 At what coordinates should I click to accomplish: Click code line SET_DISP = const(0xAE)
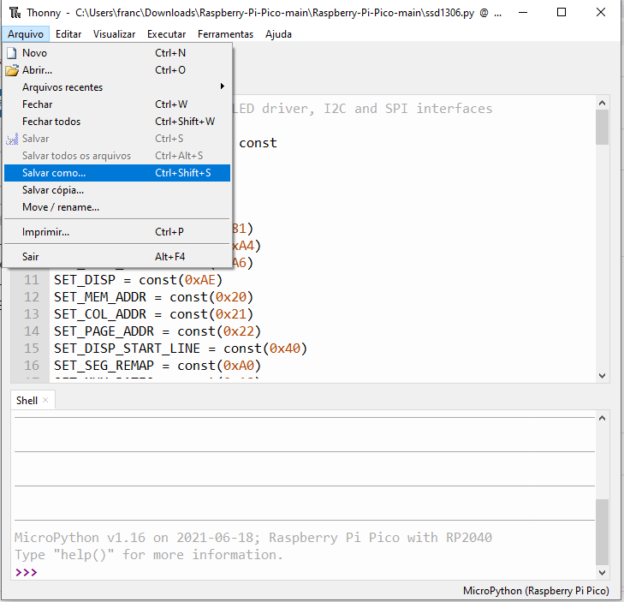point(138,280)
